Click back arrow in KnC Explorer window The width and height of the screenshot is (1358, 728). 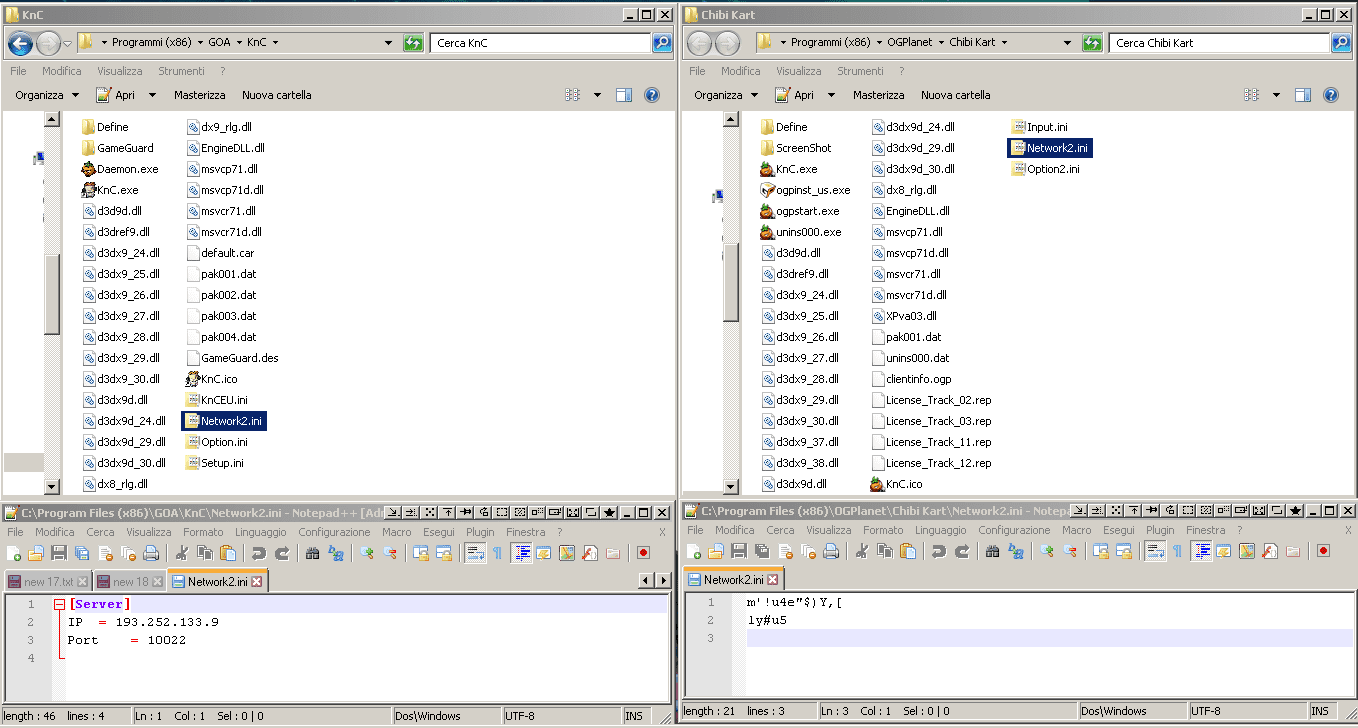tap(20, 43)
